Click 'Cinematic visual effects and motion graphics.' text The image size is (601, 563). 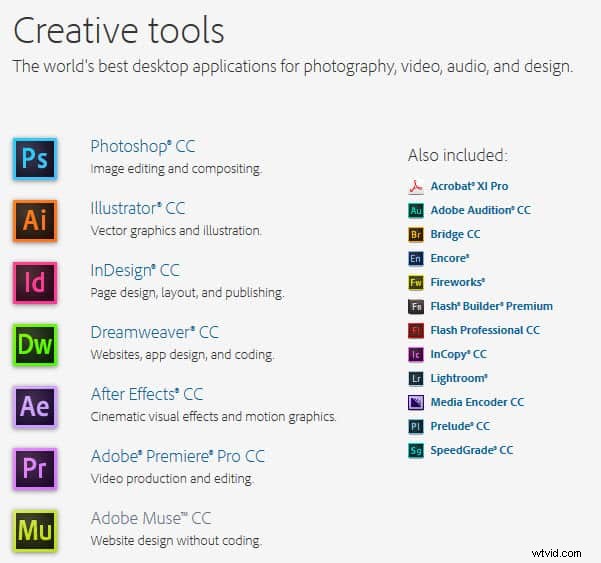(213, 417)
